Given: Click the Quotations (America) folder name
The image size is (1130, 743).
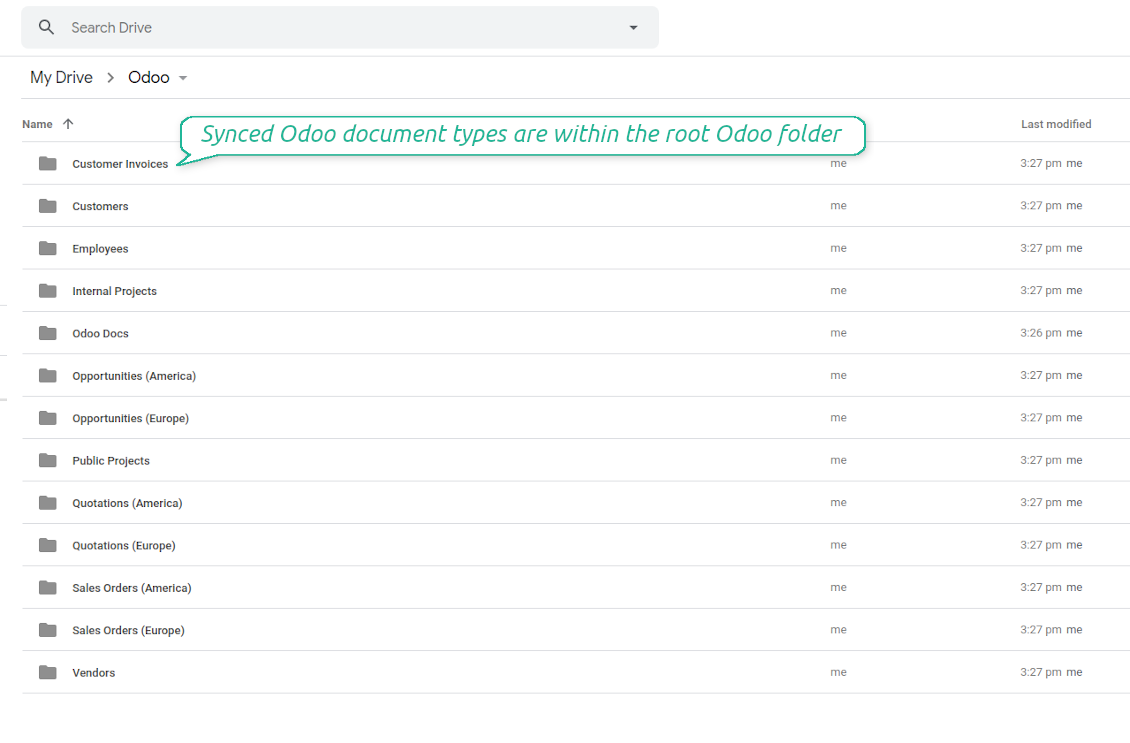Looking at the screenshot, I should pos(127,503).
